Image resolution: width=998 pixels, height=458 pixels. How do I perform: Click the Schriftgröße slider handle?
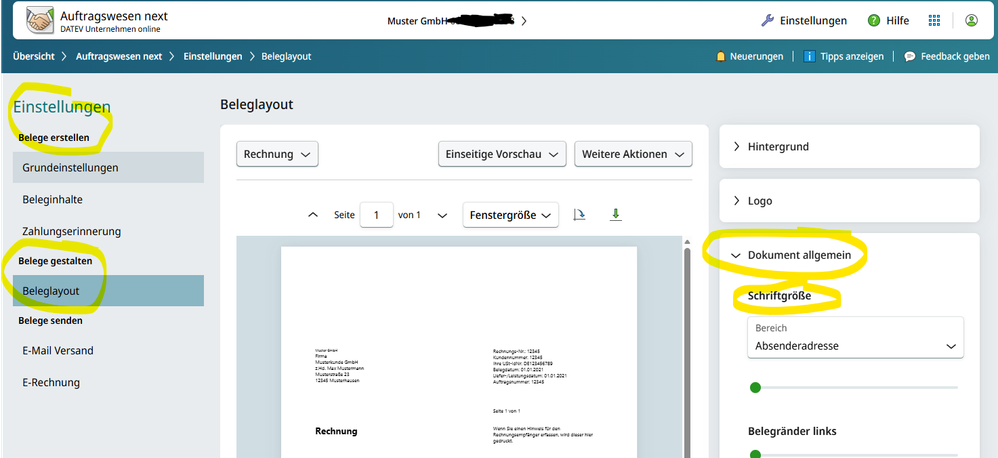(755, 387)
